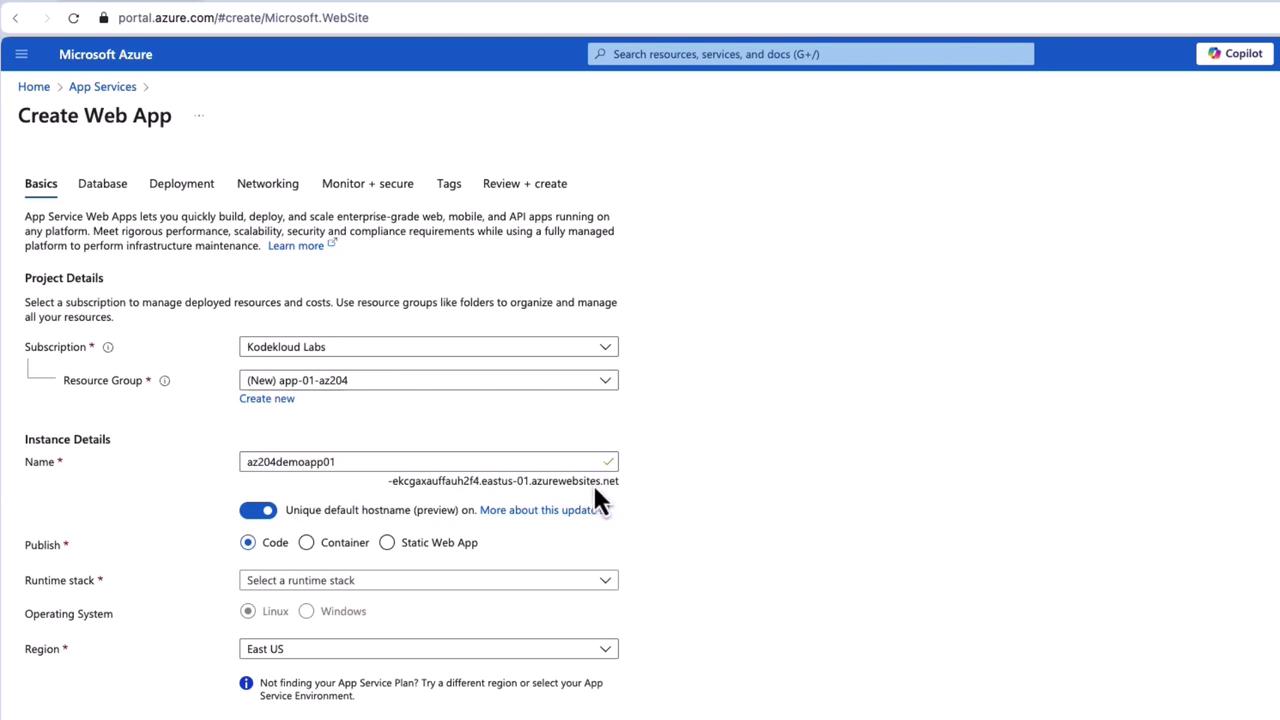Click the Operating System field label
Viewport: 1280px width, 720px height.
point(69,614)
